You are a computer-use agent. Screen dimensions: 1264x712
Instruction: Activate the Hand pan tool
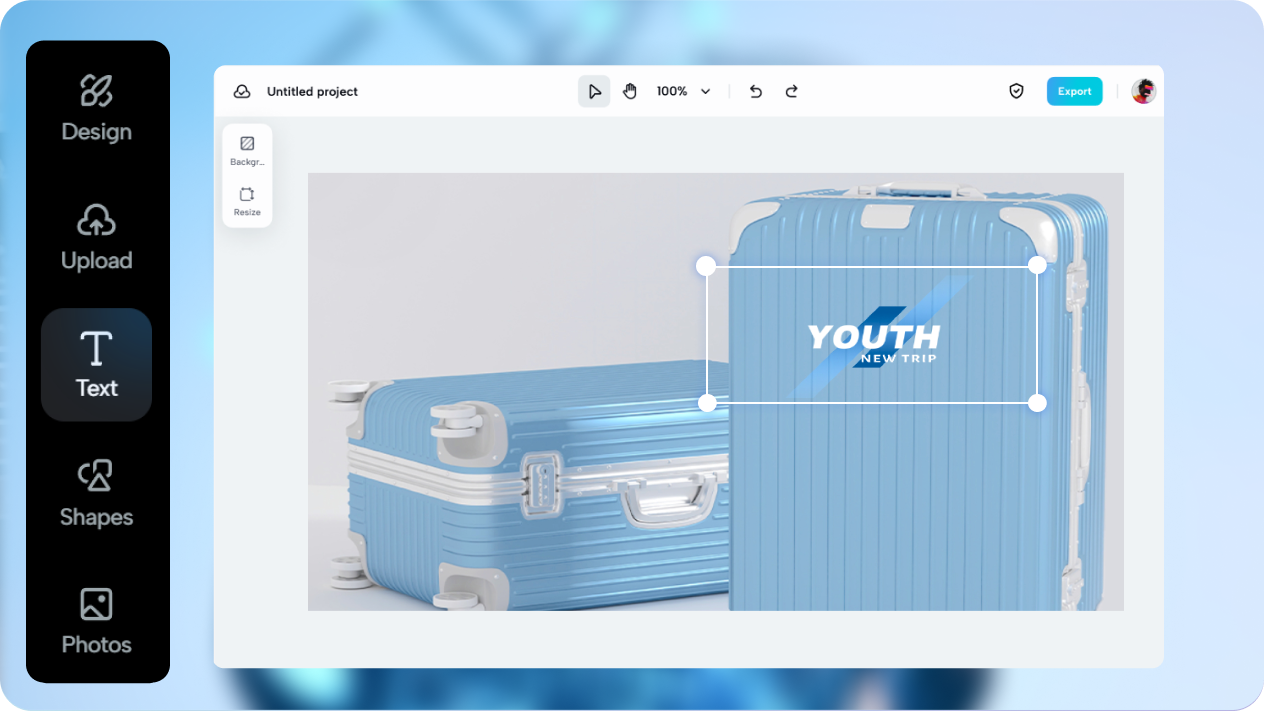(x=630, y=91)
